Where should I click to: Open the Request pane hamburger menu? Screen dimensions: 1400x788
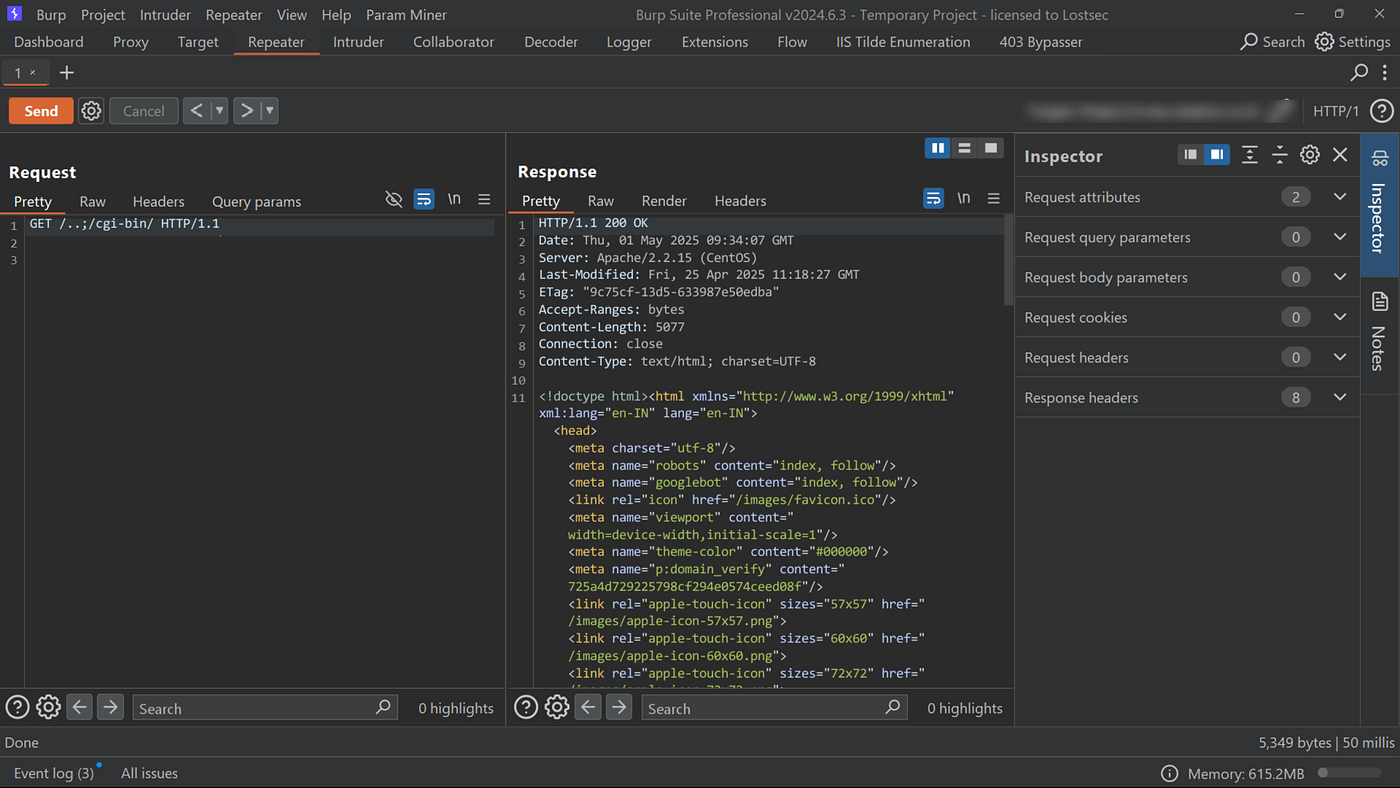point(484,199)
